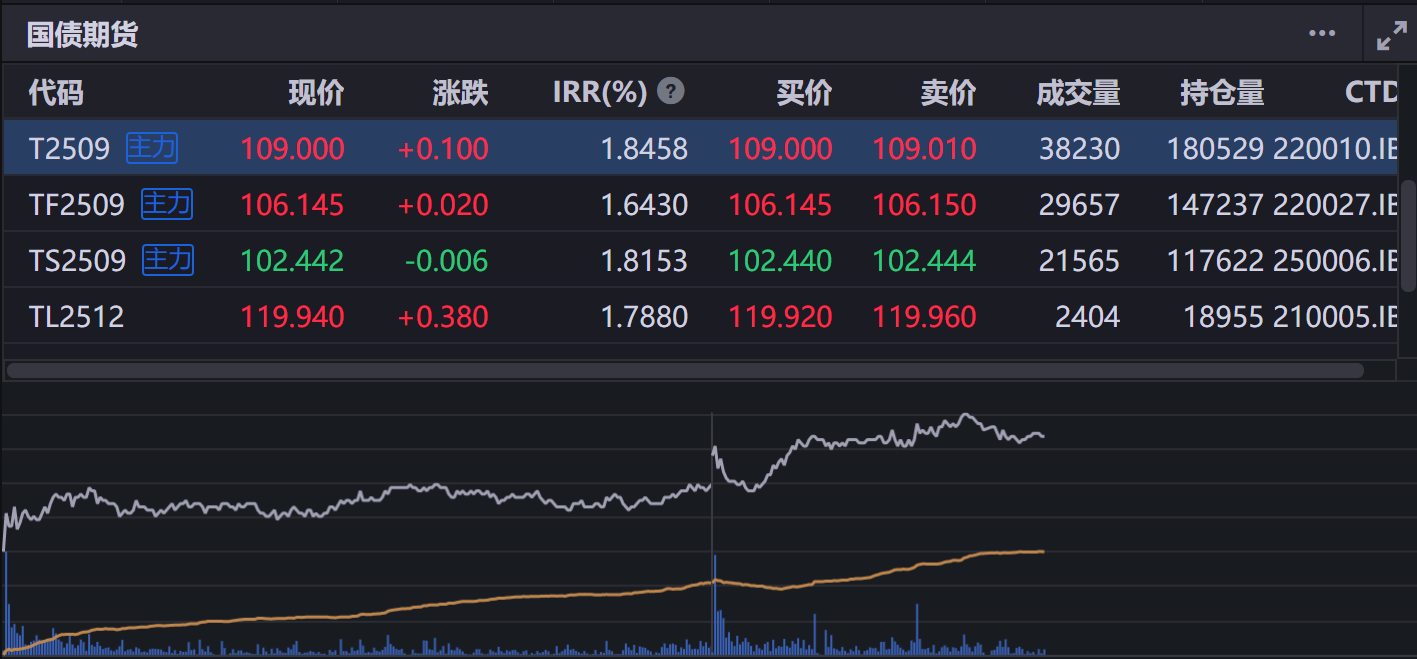Click TF2509 current price 106.145
Image resolution: width=1417 pixels, height=659 pixels.
tap(293, 206)
